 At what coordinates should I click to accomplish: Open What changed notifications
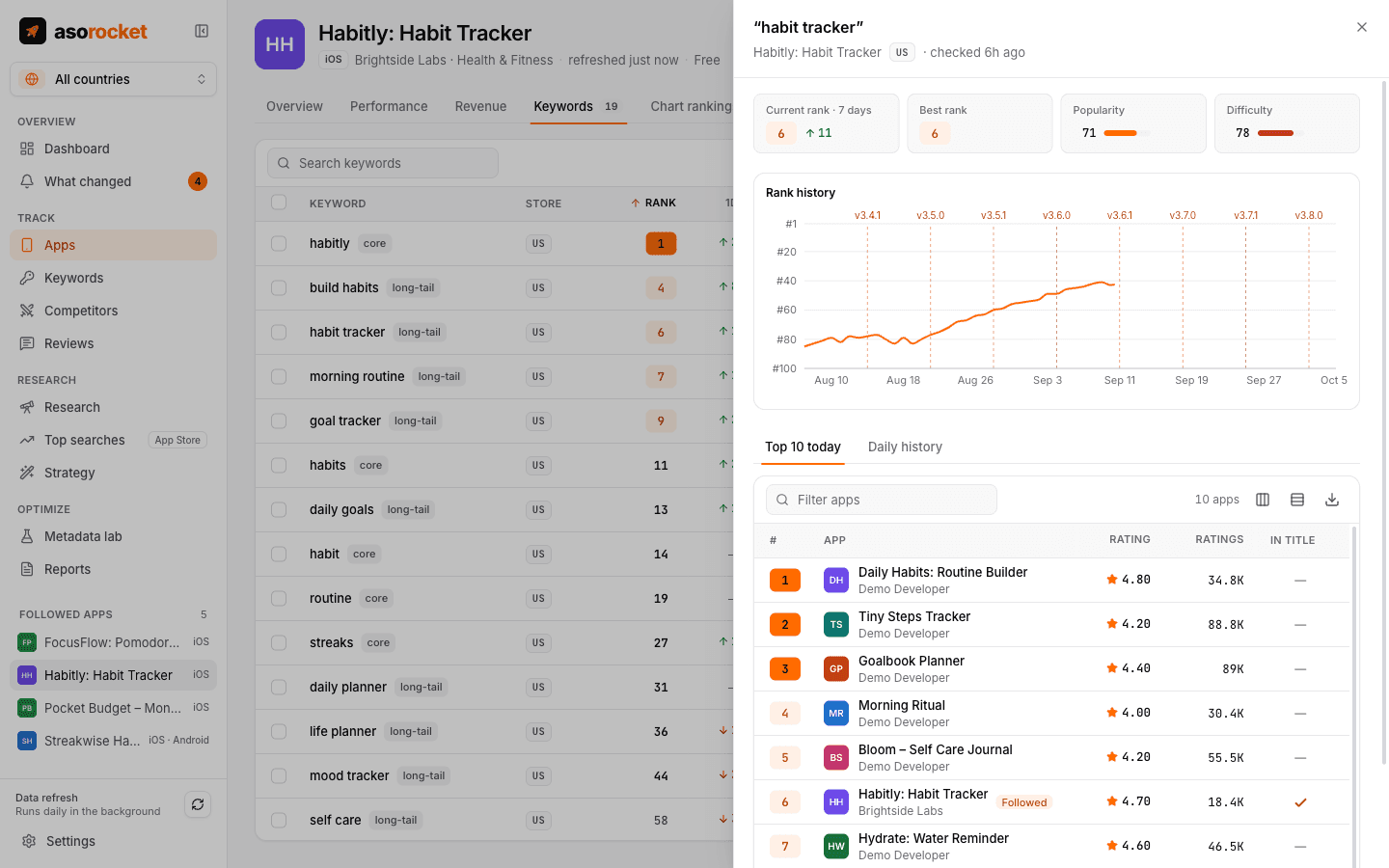point(113,181)
